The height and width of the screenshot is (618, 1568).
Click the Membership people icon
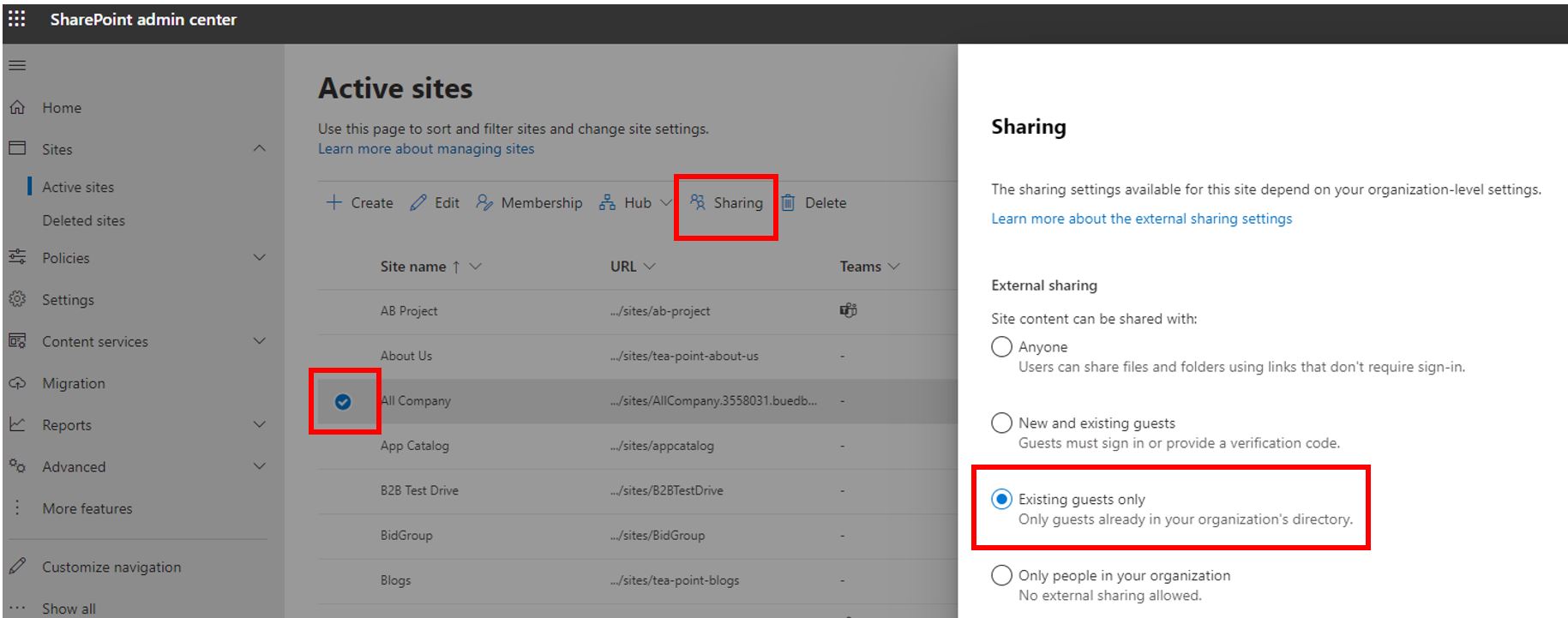(x=484, y=202)
